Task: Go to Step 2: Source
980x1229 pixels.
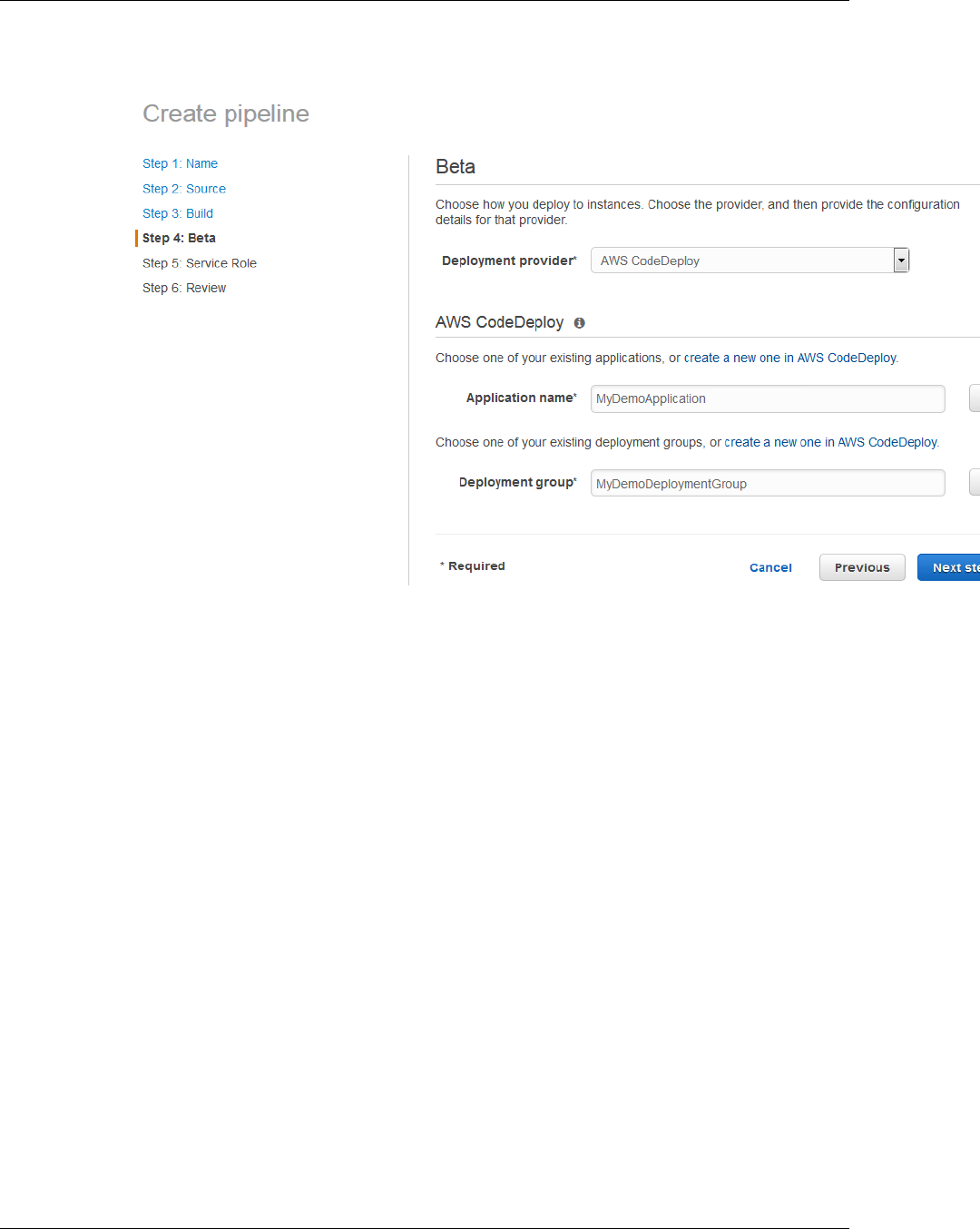Action: click(184, 189)
